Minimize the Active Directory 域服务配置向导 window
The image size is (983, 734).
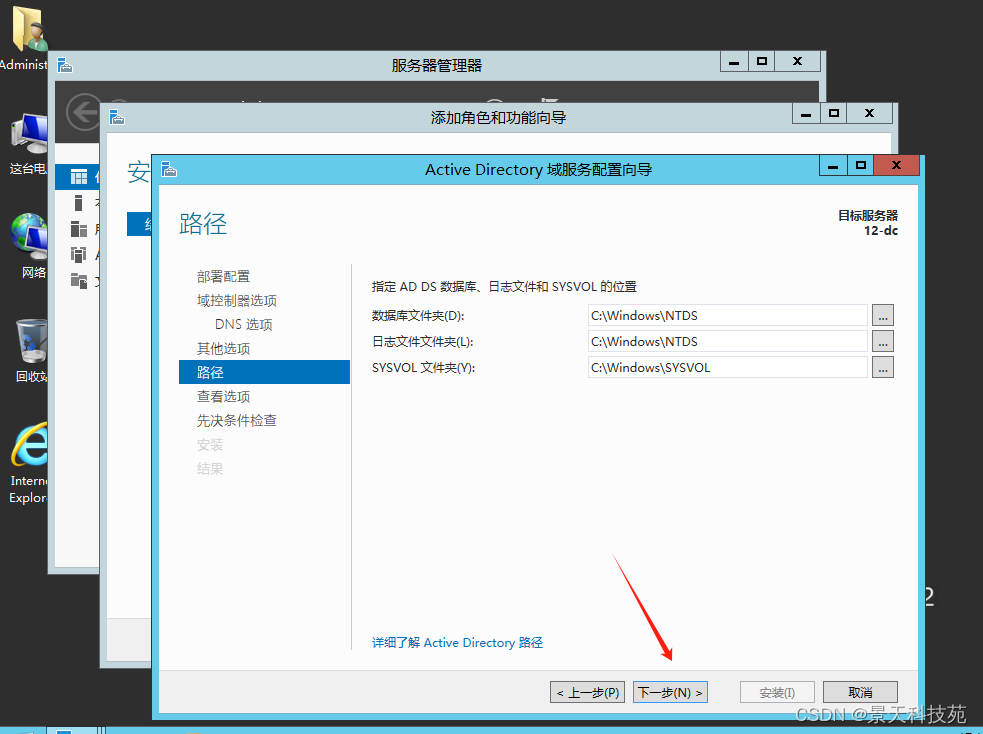click(833, 165)
